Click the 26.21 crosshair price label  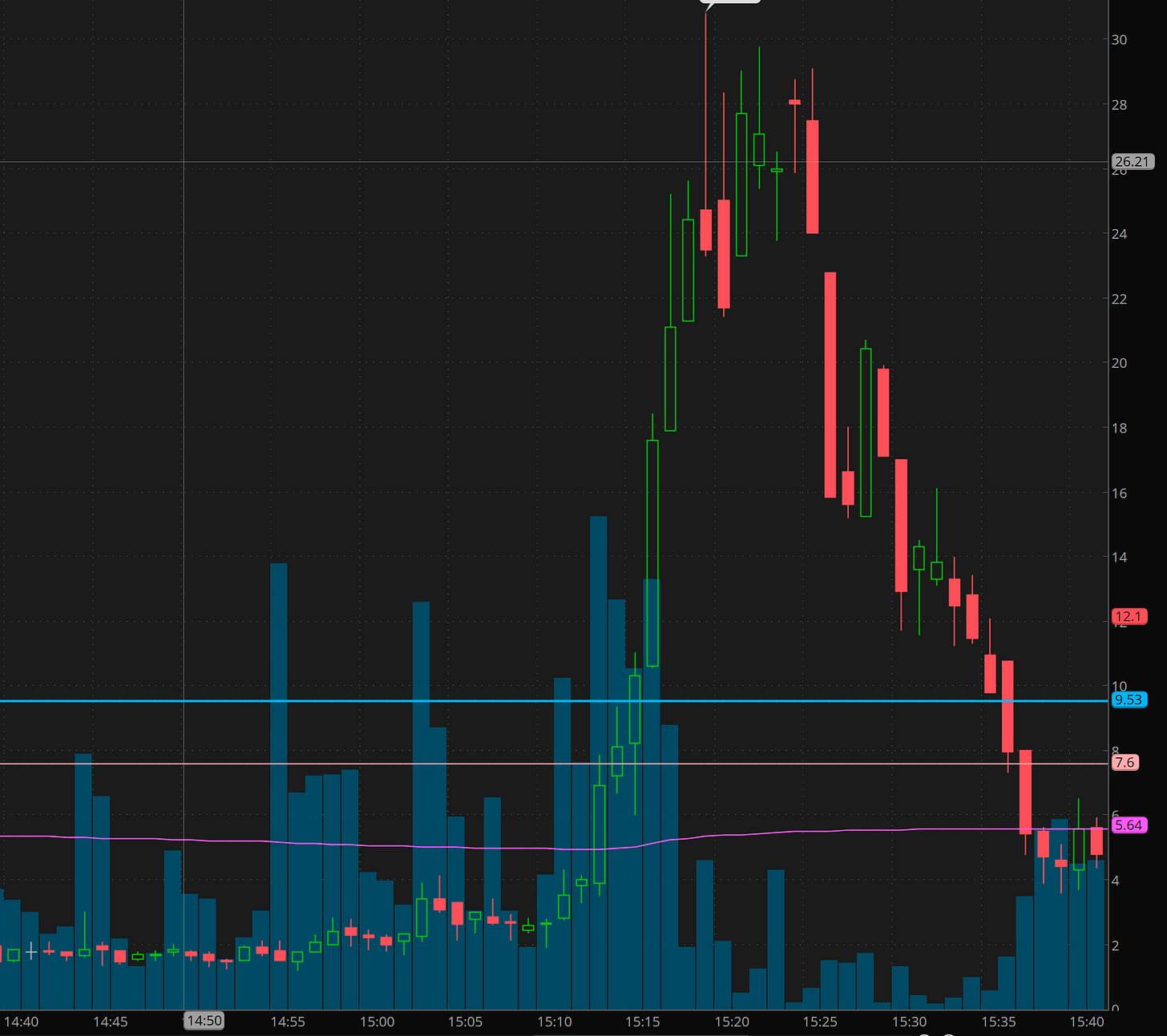(x=1133, y=162)
